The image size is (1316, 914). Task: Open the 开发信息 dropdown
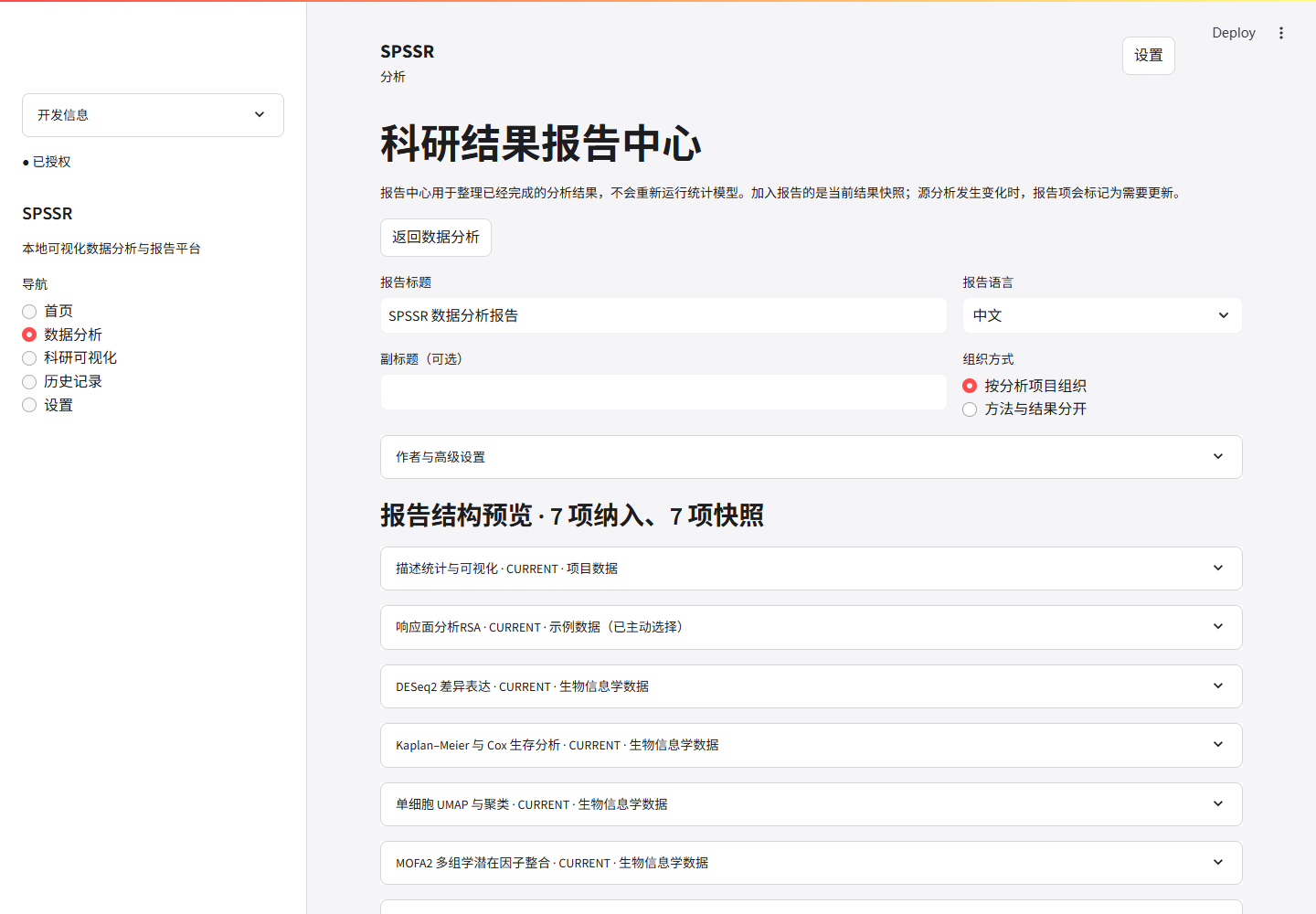pyautogui.click(x=153, y=115)
